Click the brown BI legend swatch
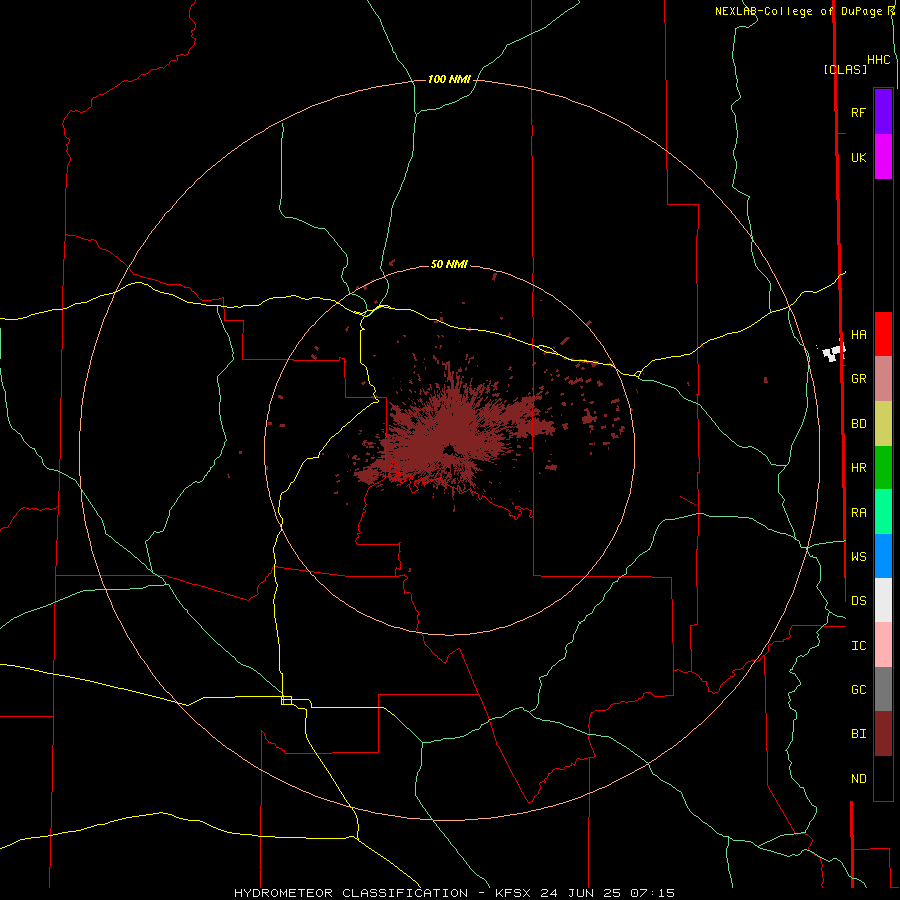900x900 pixels. (x=883, y=734)
